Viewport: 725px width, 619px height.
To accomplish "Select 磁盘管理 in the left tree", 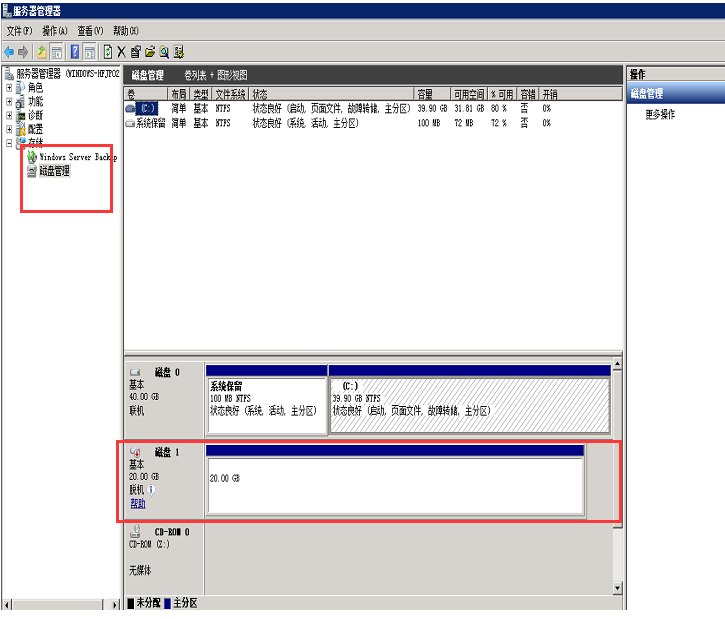I will [x=54, y=171].
